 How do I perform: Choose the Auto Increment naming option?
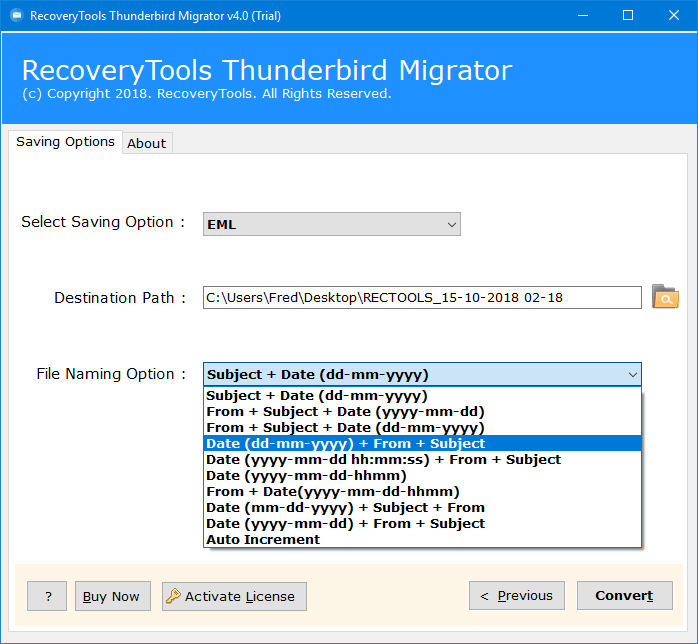(x=422, y=539)
